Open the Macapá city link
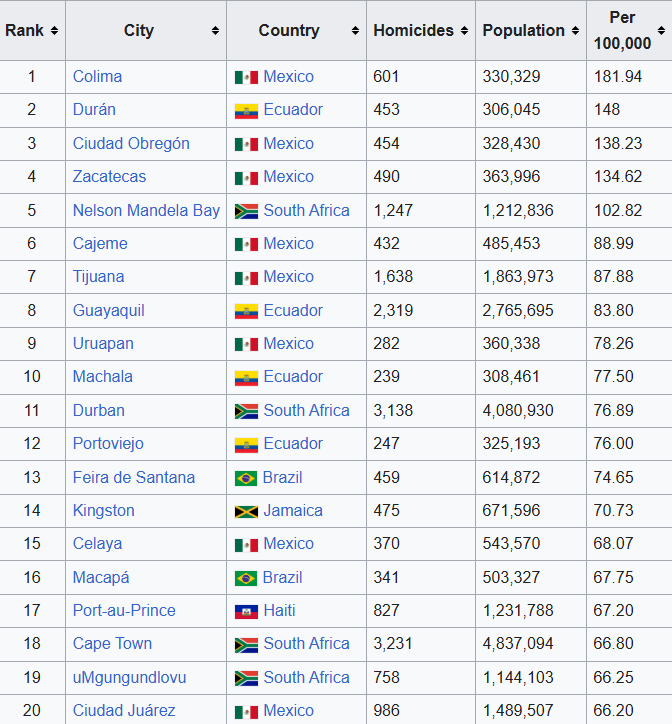 tap(101, 577)
